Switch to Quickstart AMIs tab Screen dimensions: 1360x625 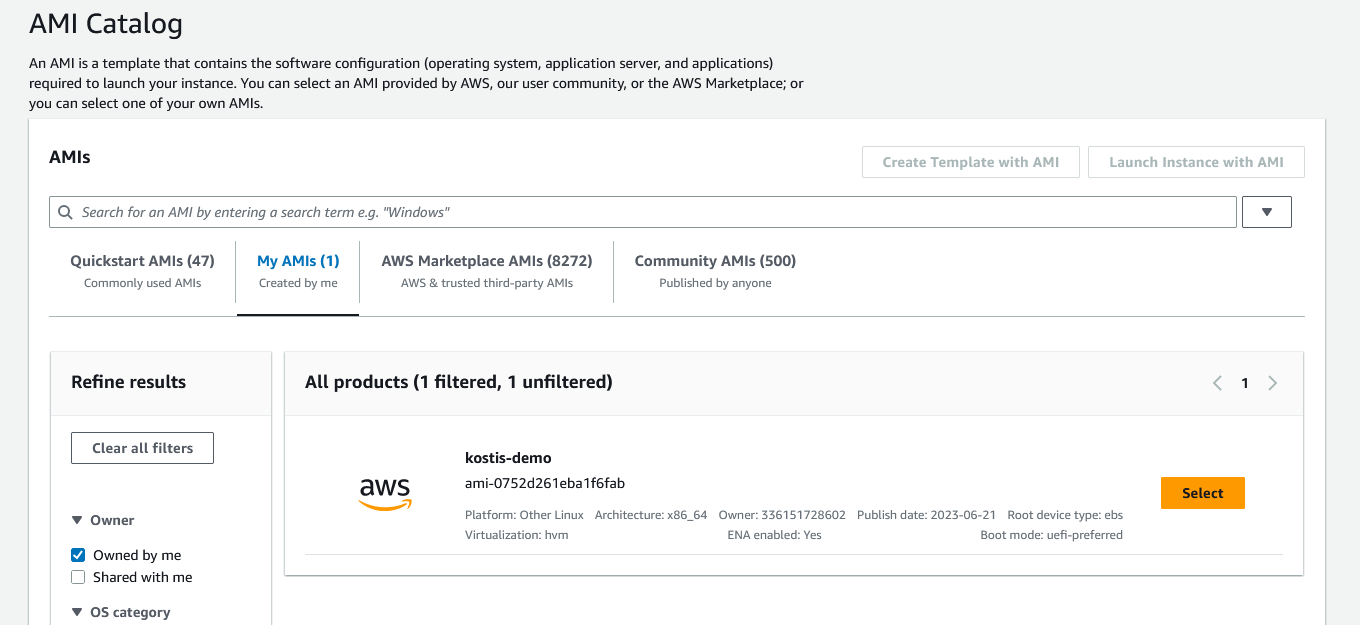[142, 271]
